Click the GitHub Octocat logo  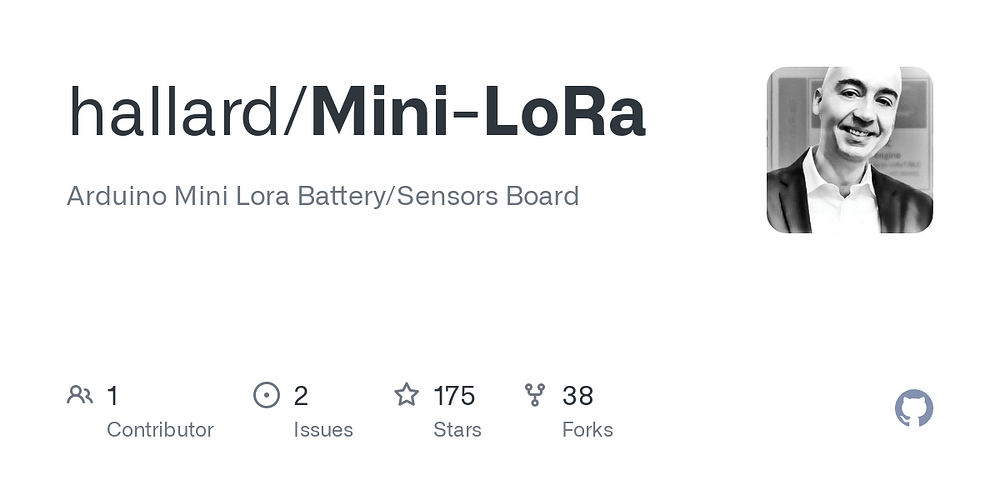(914, 408)
